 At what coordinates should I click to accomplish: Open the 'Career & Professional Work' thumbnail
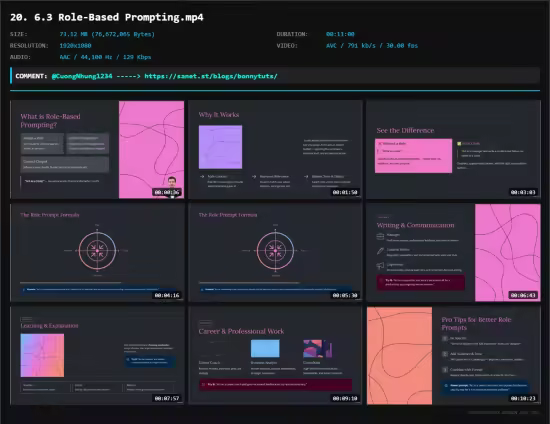(x=275, y=356)
